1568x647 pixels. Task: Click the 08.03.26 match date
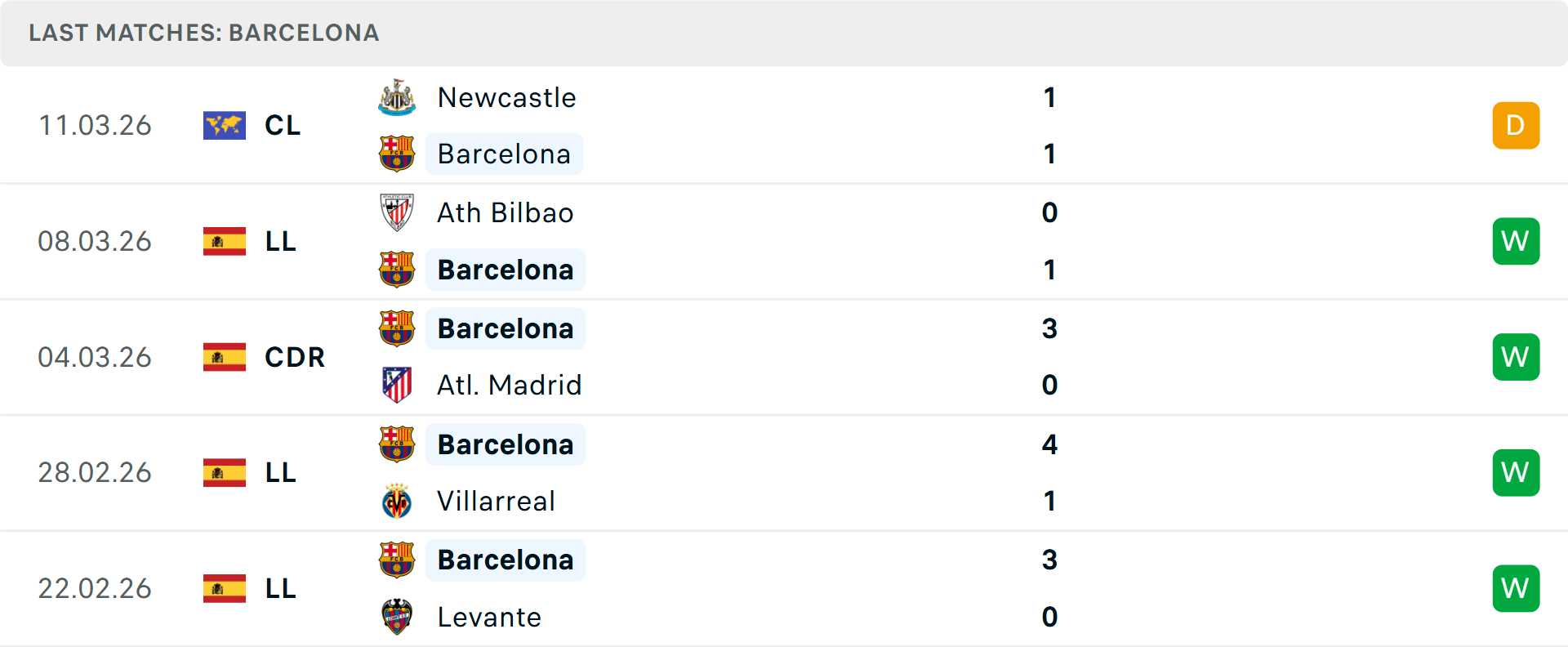95,241
